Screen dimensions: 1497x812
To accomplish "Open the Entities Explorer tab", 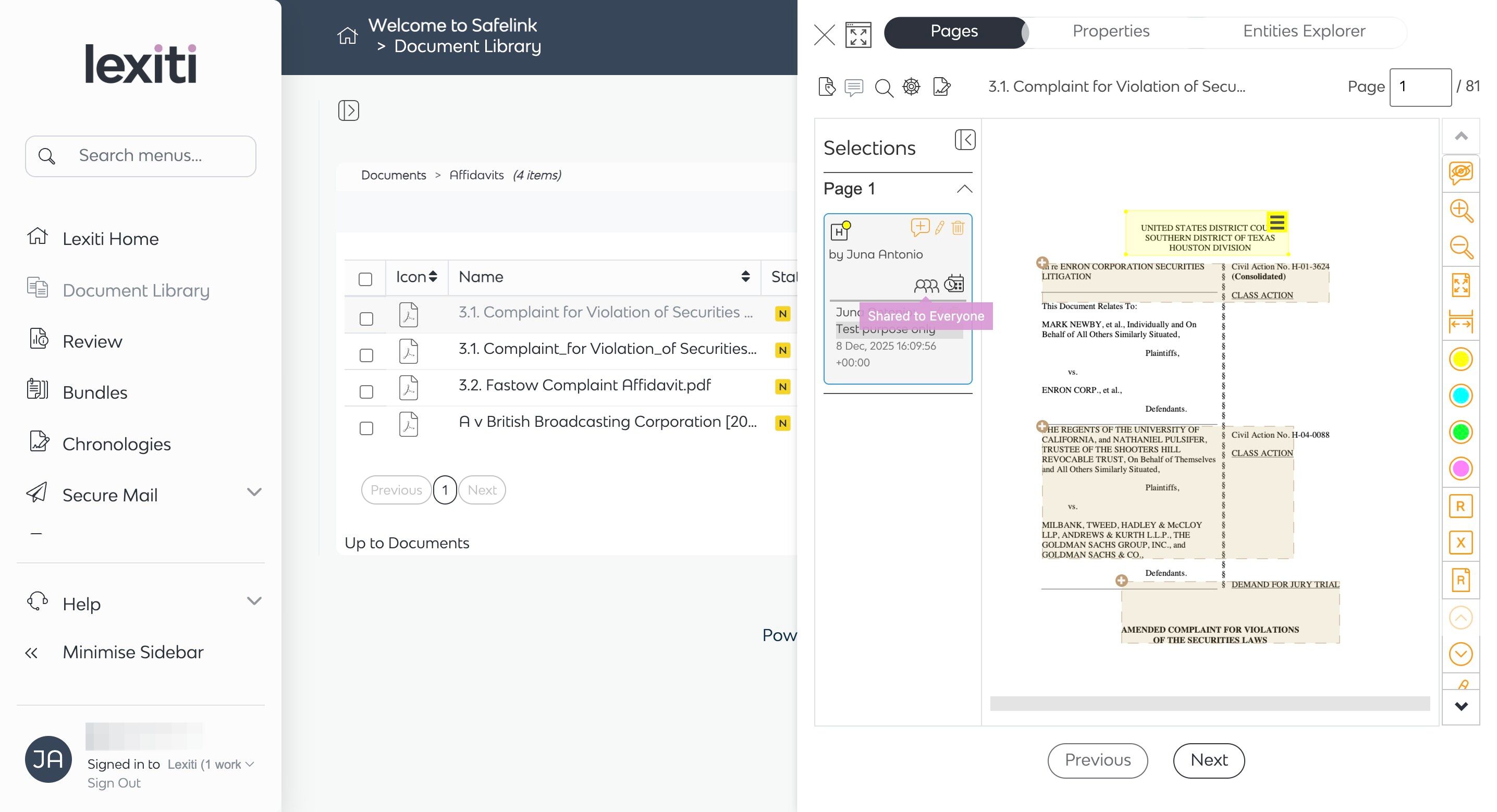I will pyautogui.click(x=1304, y=31).
